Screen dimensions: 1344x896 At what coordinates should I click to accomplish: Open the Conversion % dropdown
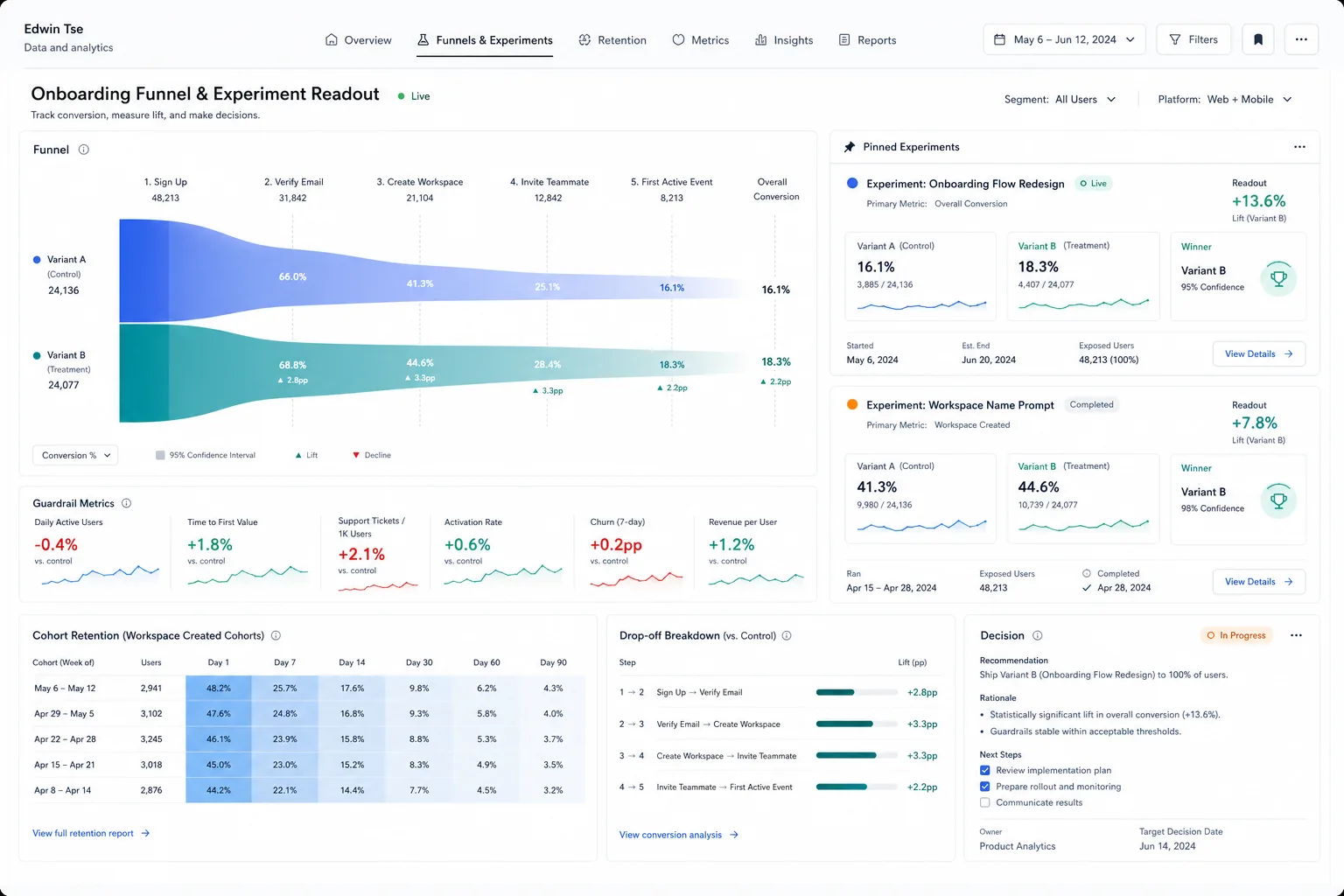point(75,455)
